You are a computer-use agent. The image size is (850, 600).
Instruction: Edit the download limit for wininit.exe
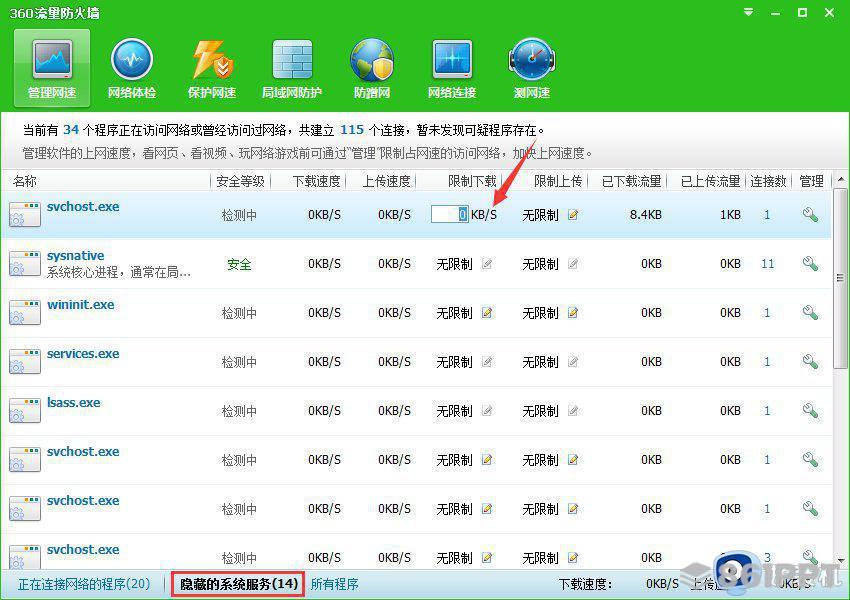pos(487,313)
